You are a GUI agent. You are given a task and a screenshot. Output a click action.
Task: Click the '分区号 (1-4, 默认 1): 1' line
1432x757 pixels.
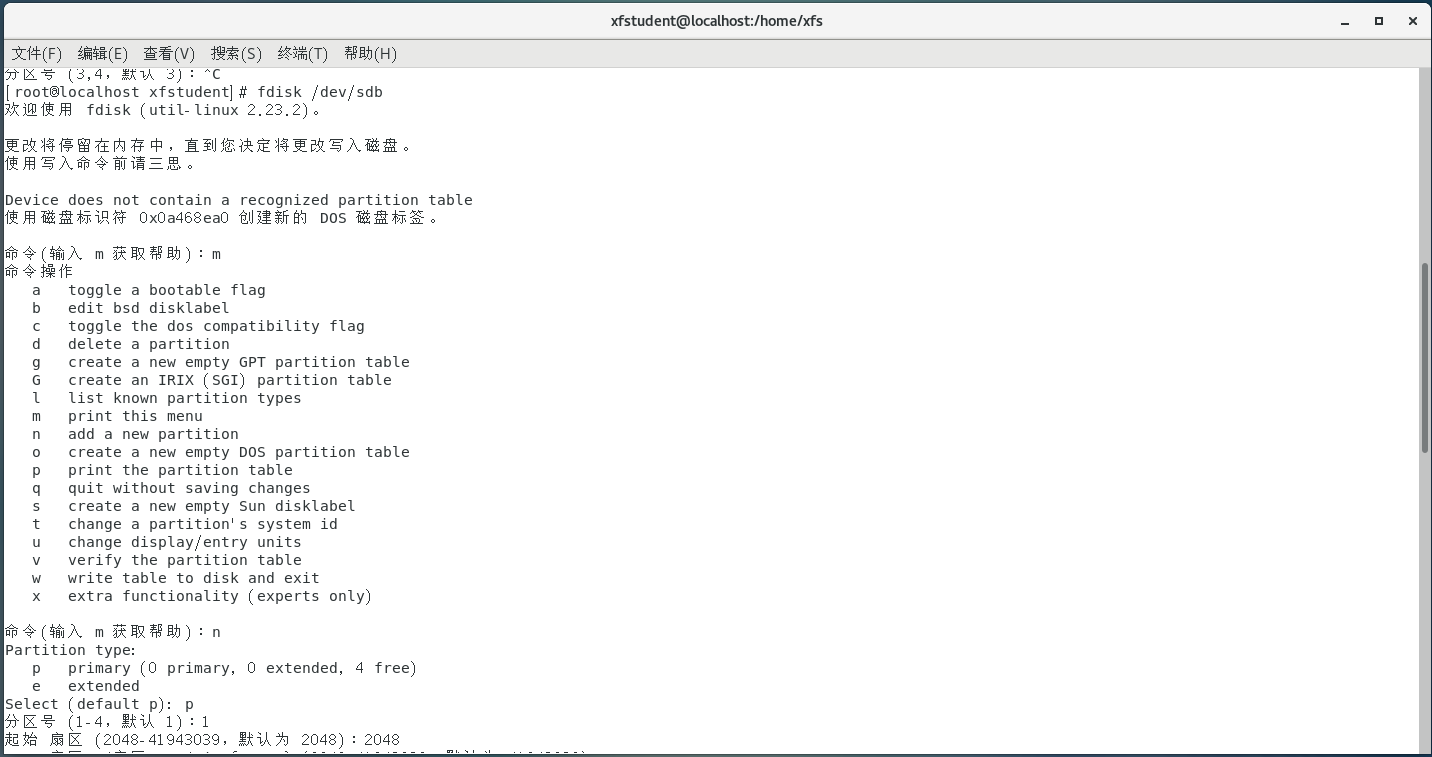pos(107,722)
